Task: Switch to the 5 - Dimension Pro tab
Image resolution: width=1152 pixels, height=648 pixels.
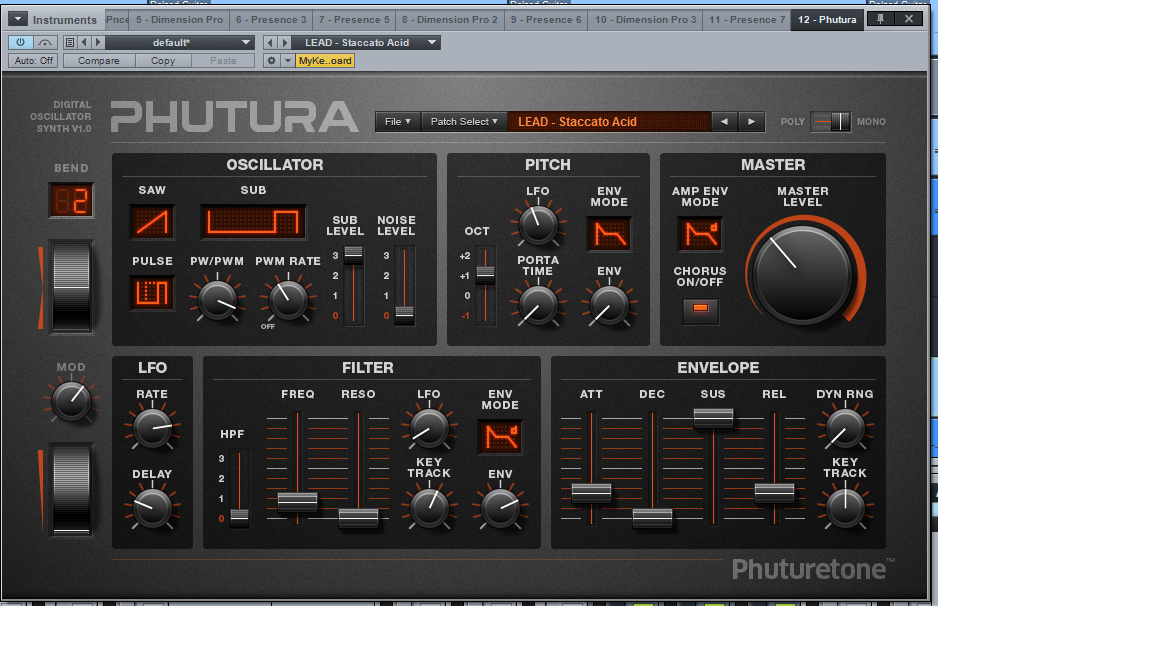Action: tap(179, 20)
